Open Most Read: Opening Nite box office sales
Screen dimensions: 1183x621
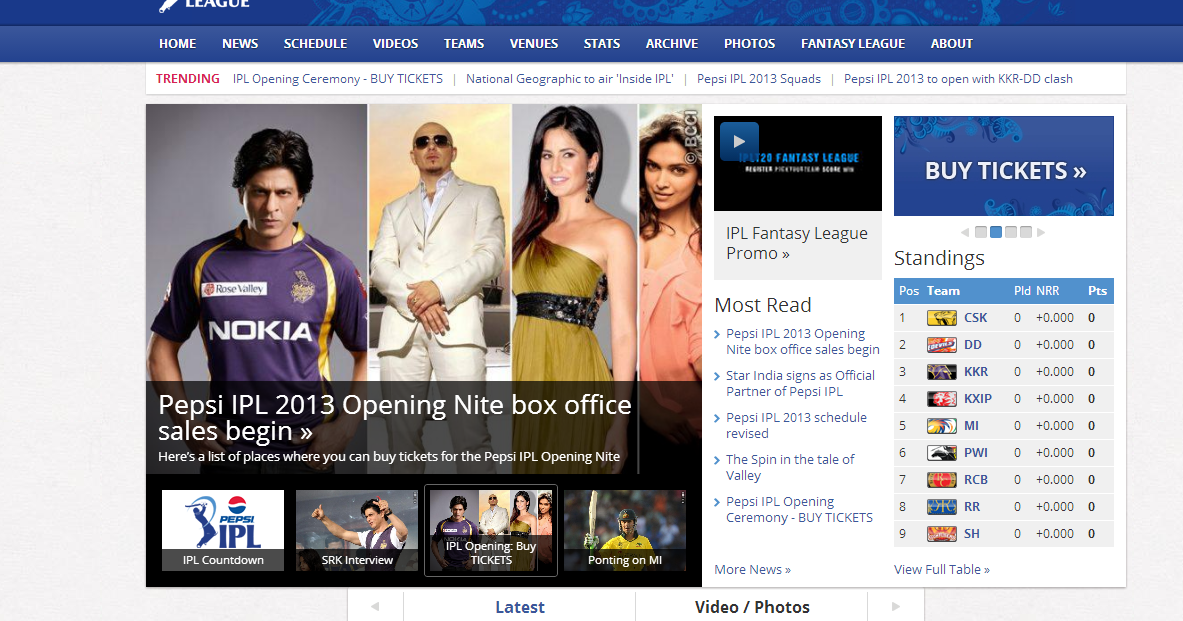click(803, 341)
